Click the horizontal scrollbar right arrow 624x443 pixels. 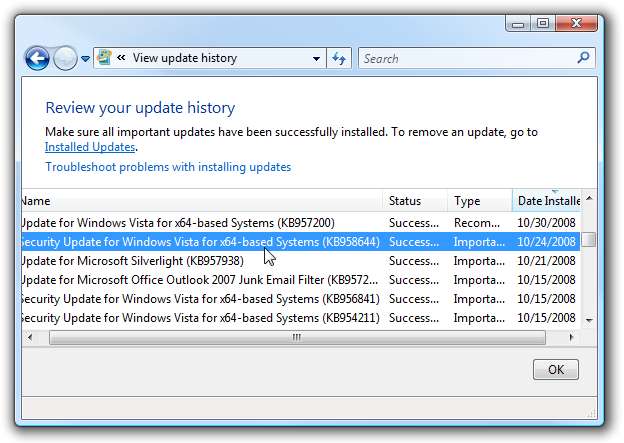click(x=571, y=338)
